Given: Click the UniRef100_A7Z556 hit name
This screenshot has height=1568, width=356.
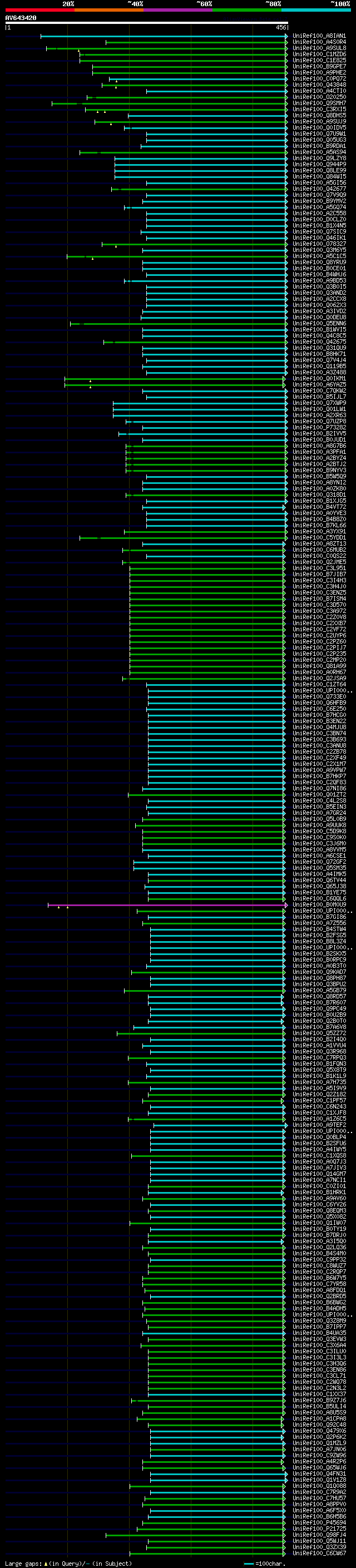Looking at the screenshot, I should 319,923.
